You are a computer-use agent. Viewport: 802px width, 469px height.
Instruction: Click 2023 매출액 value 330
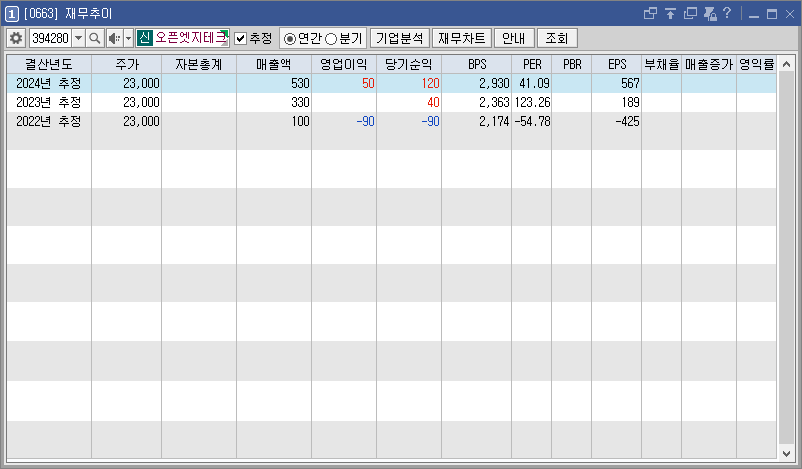pos(300,102)
